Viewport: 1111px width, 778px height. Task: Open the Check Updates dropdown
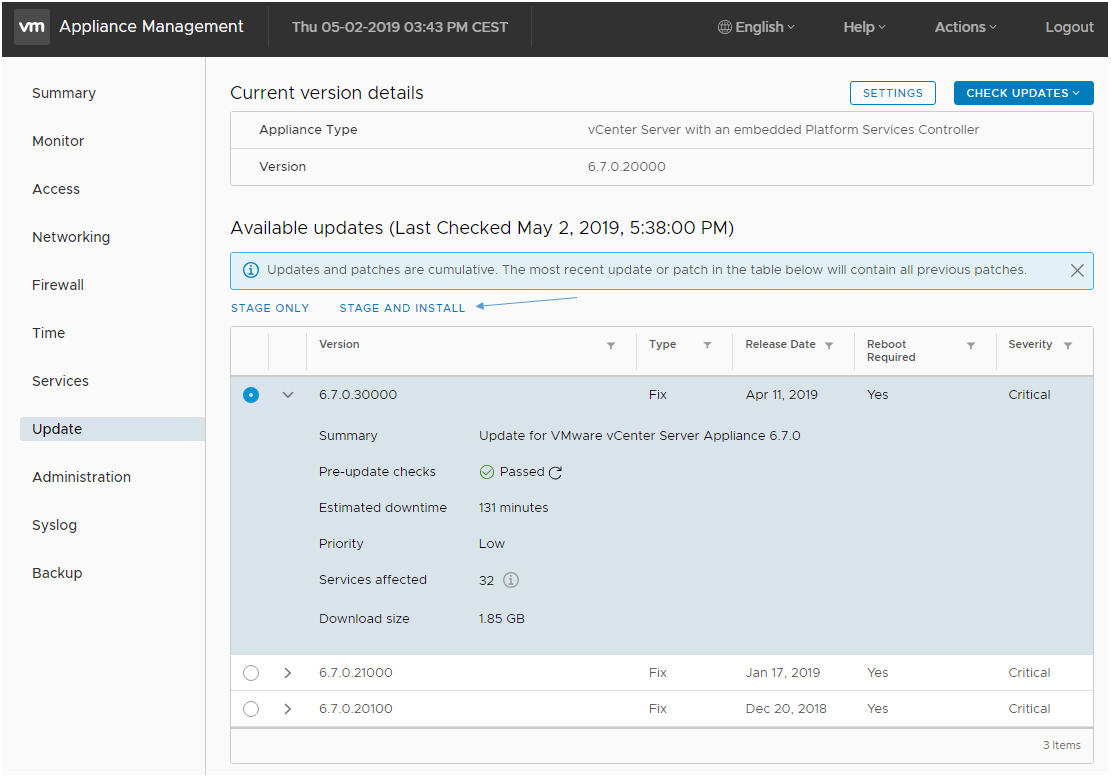pos(1023,92)
